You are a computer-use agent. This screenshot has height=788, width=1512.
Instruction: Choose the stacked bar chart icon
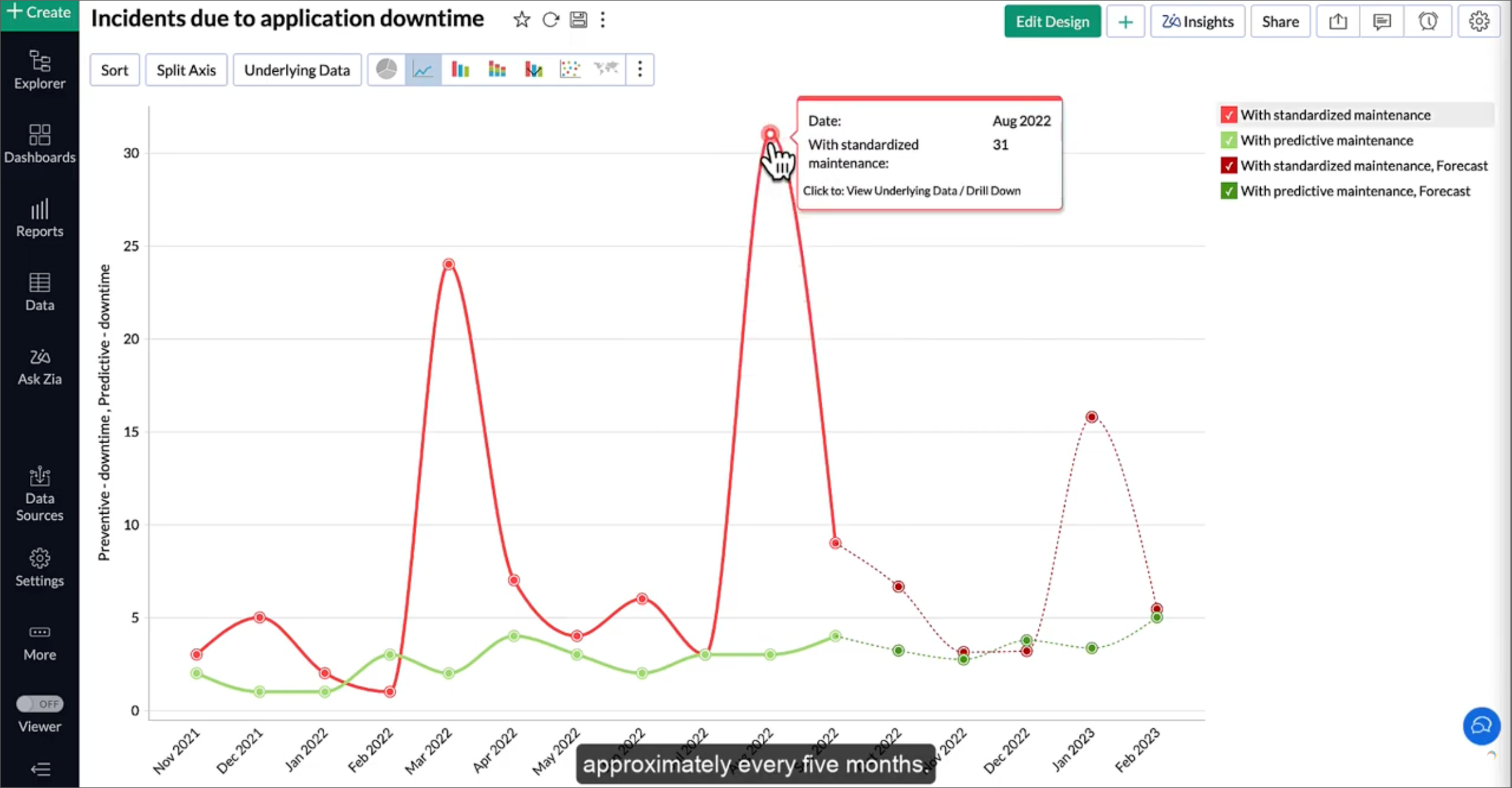tap(497, 69)
